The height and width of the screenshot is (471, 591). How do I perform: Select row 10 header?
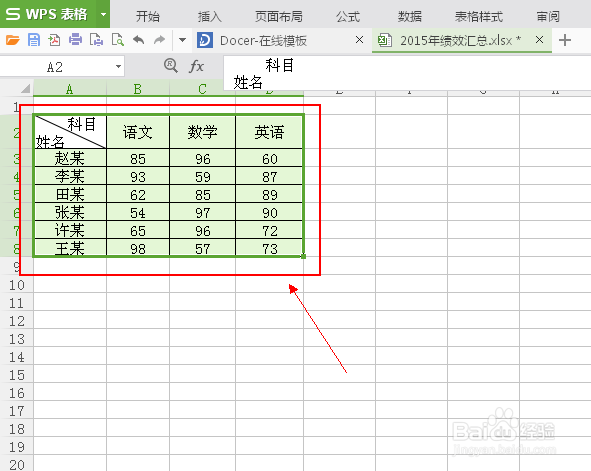tap(17, 285)
